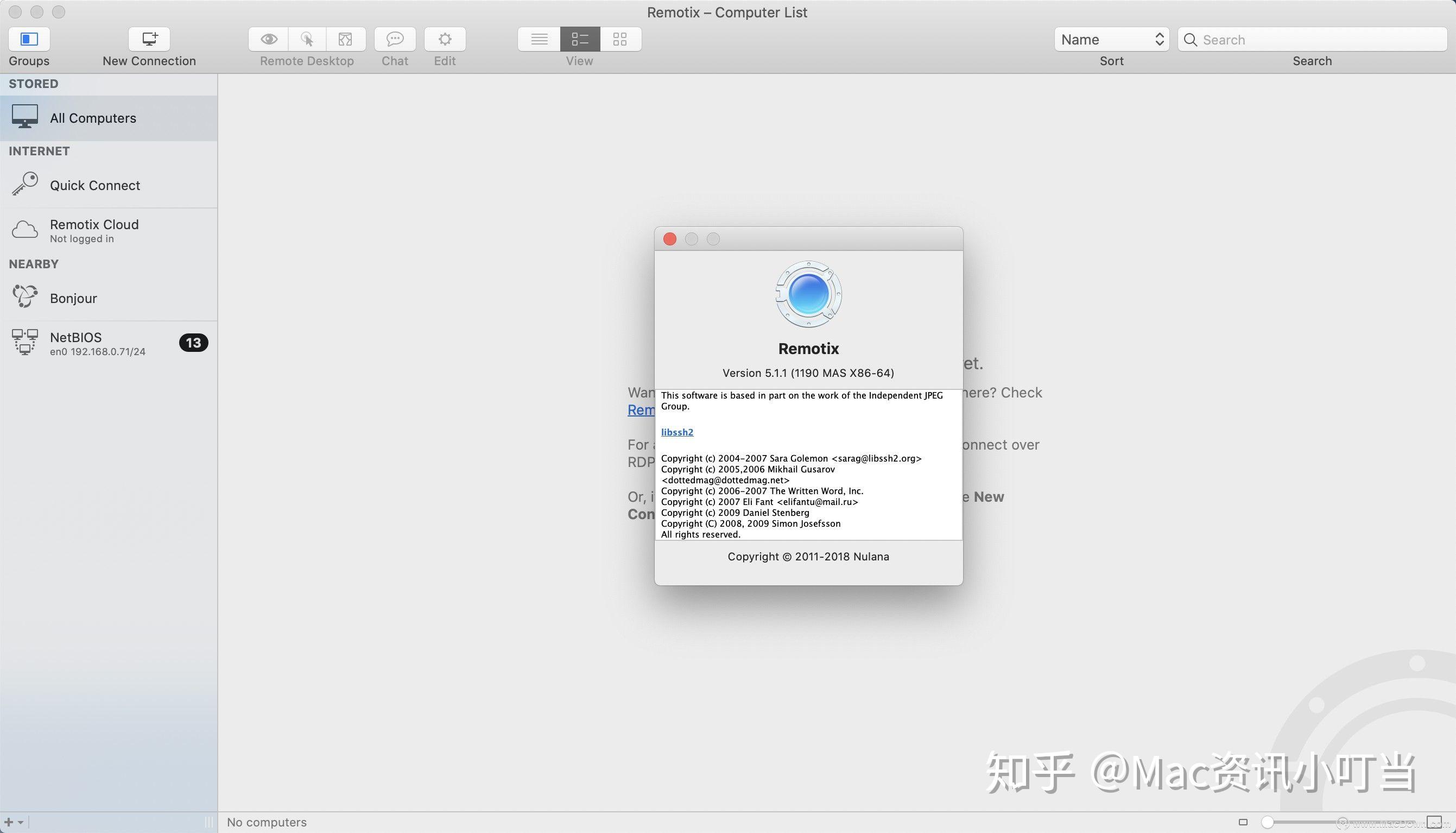This screenshot has width=1456, height=833.
Task: Click the Groups sidebar icon
Action: (x=29, y=39)
